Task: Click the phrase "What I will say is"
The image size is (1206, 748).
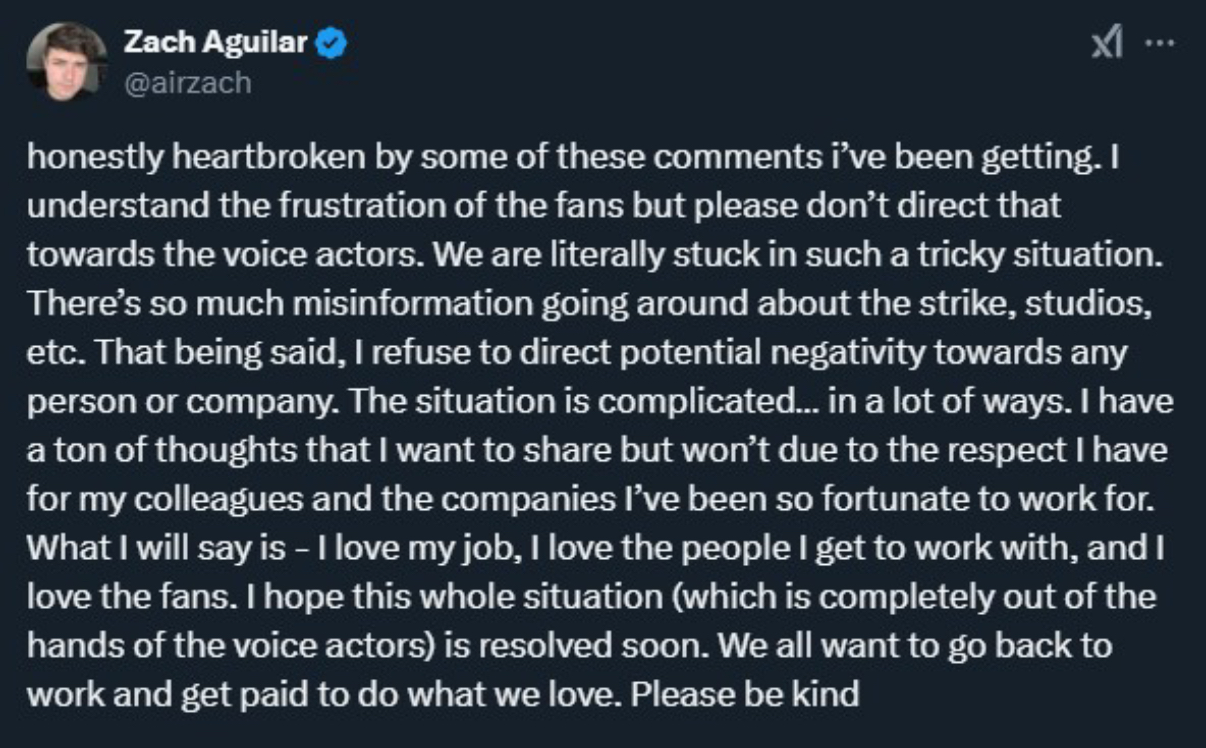Action: (x=148, y=547)
